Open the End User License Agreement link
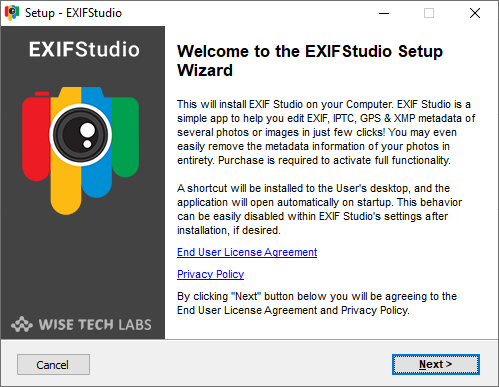This screenshot has width=499, height=387. [x=247, y=252]
